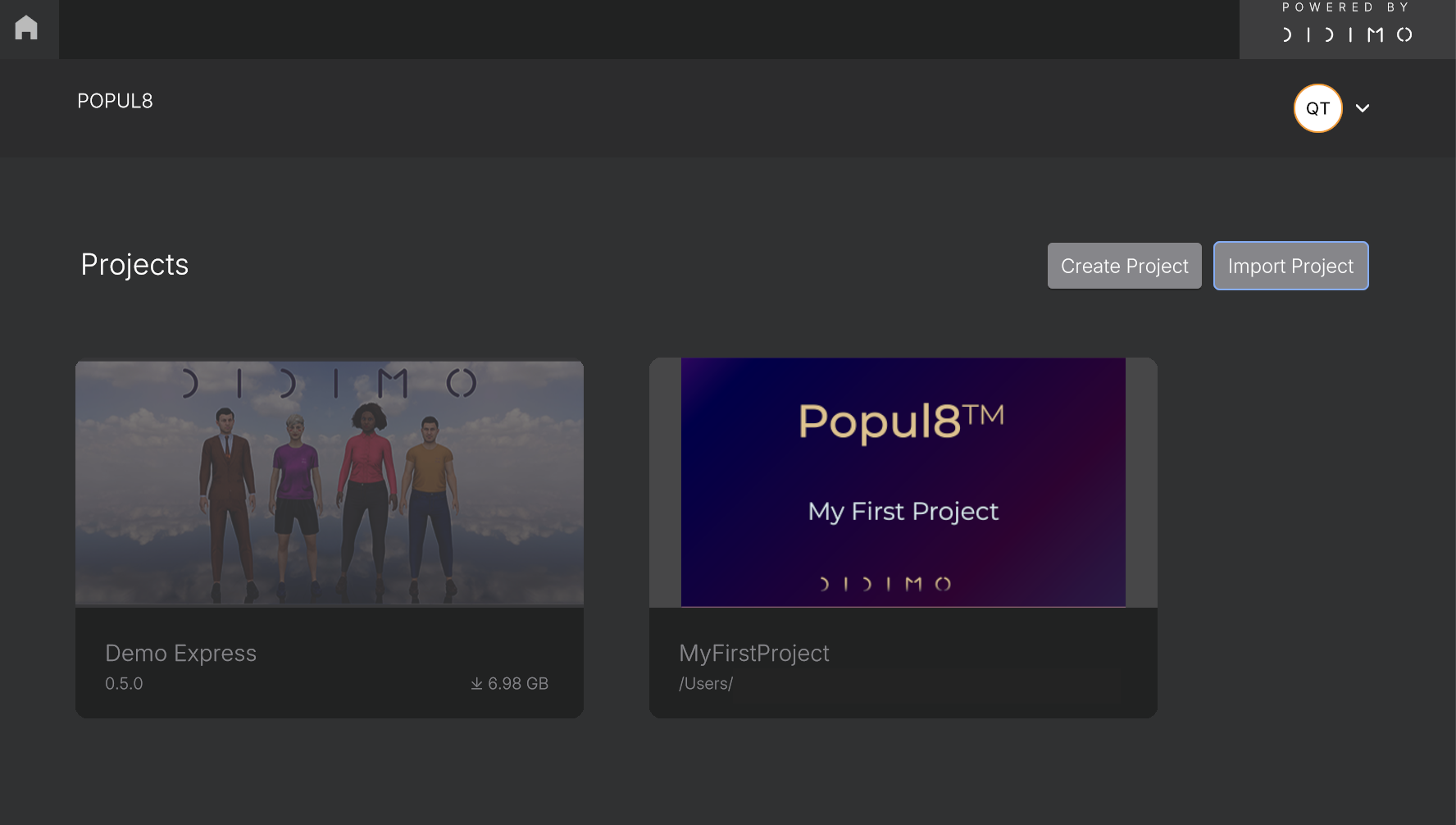Open the MyFirstProject thumbnail image
Screen dimensions: 1456x825
click(x=903, y=482)
